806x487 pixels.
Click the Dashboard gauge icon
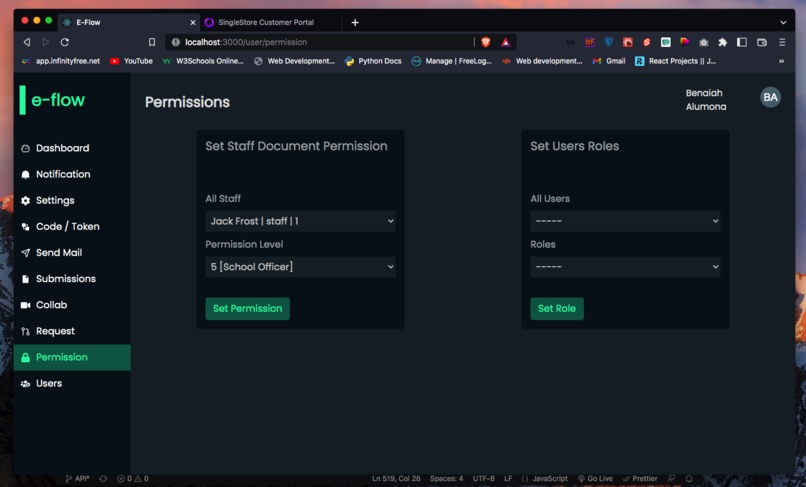25,149
